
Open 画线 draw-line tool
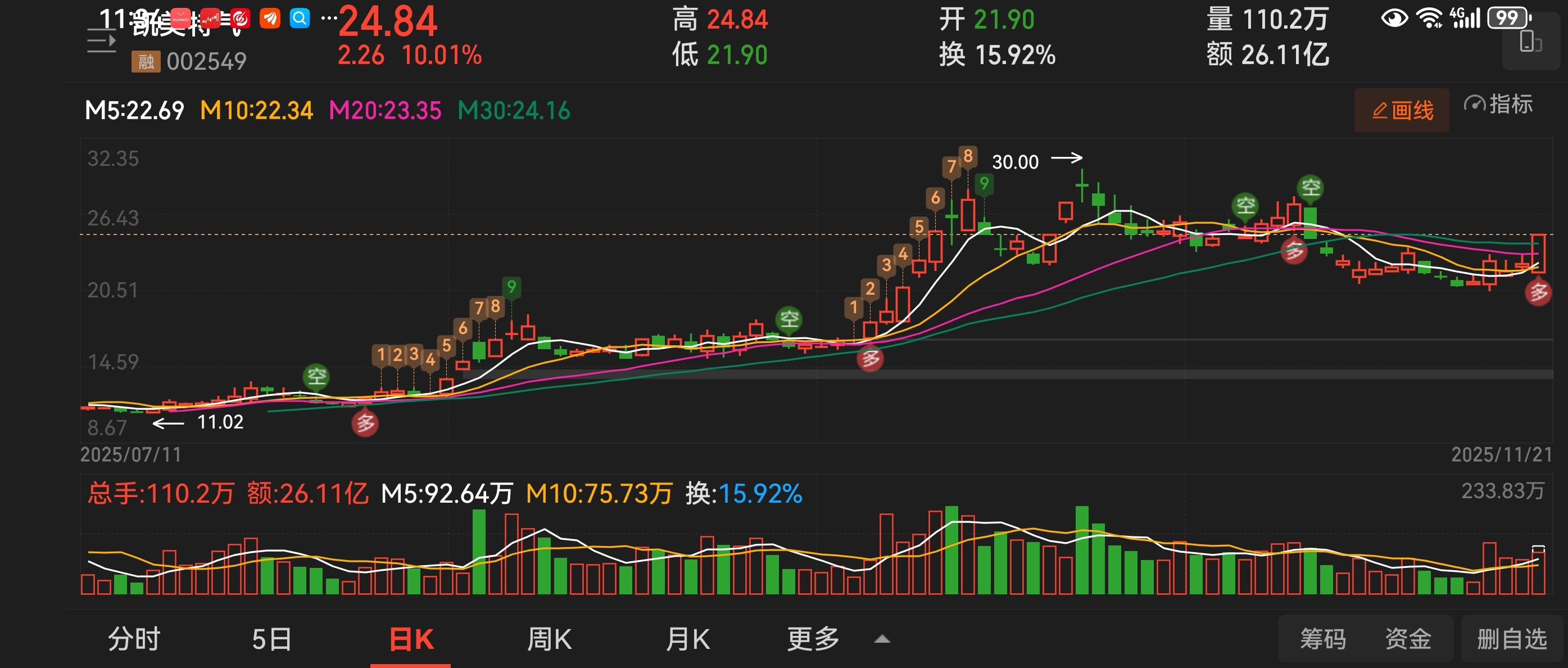point(1401,110)
